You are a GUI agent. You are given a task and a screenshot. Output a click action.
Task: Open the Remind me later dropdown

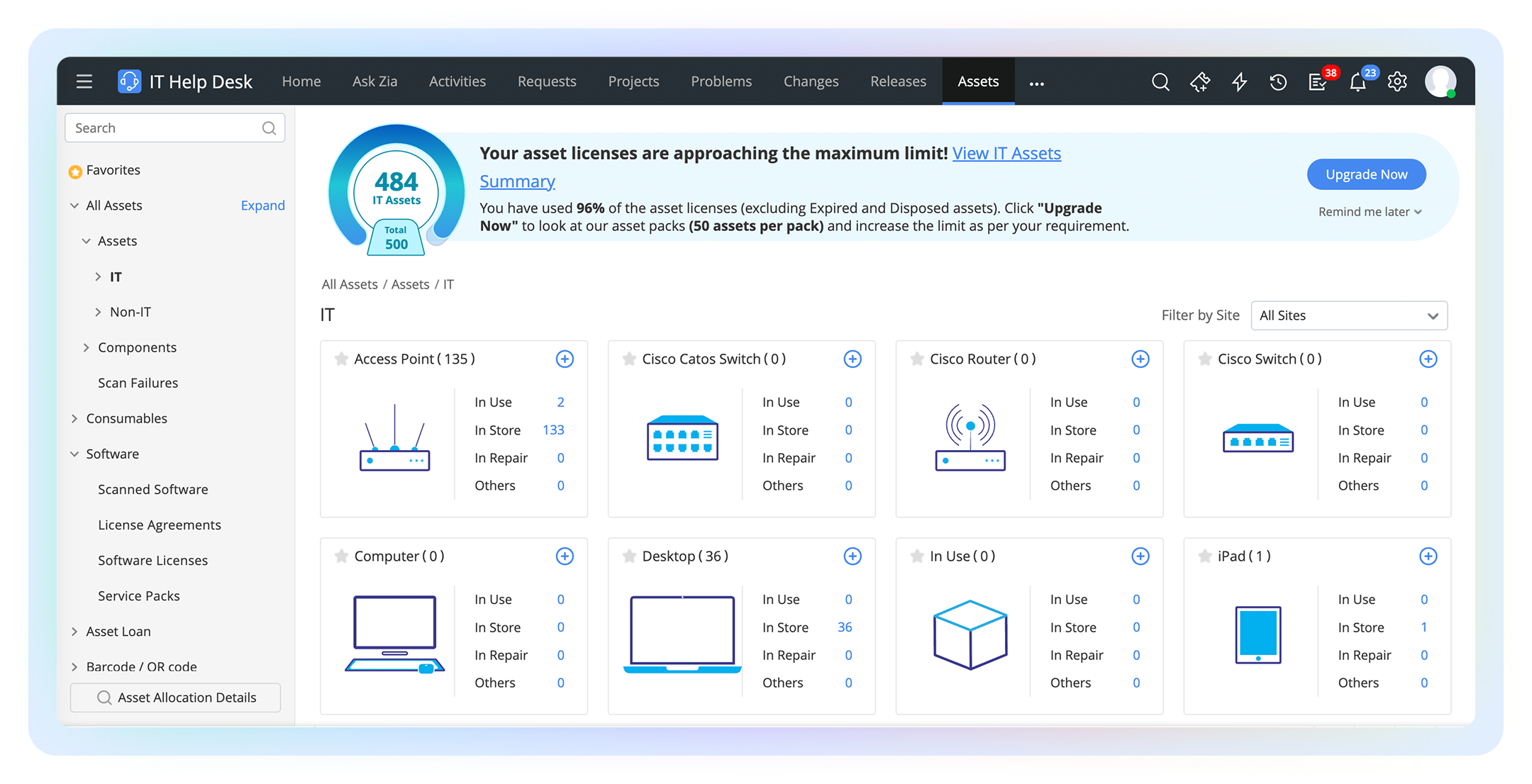click(1369, 211)
